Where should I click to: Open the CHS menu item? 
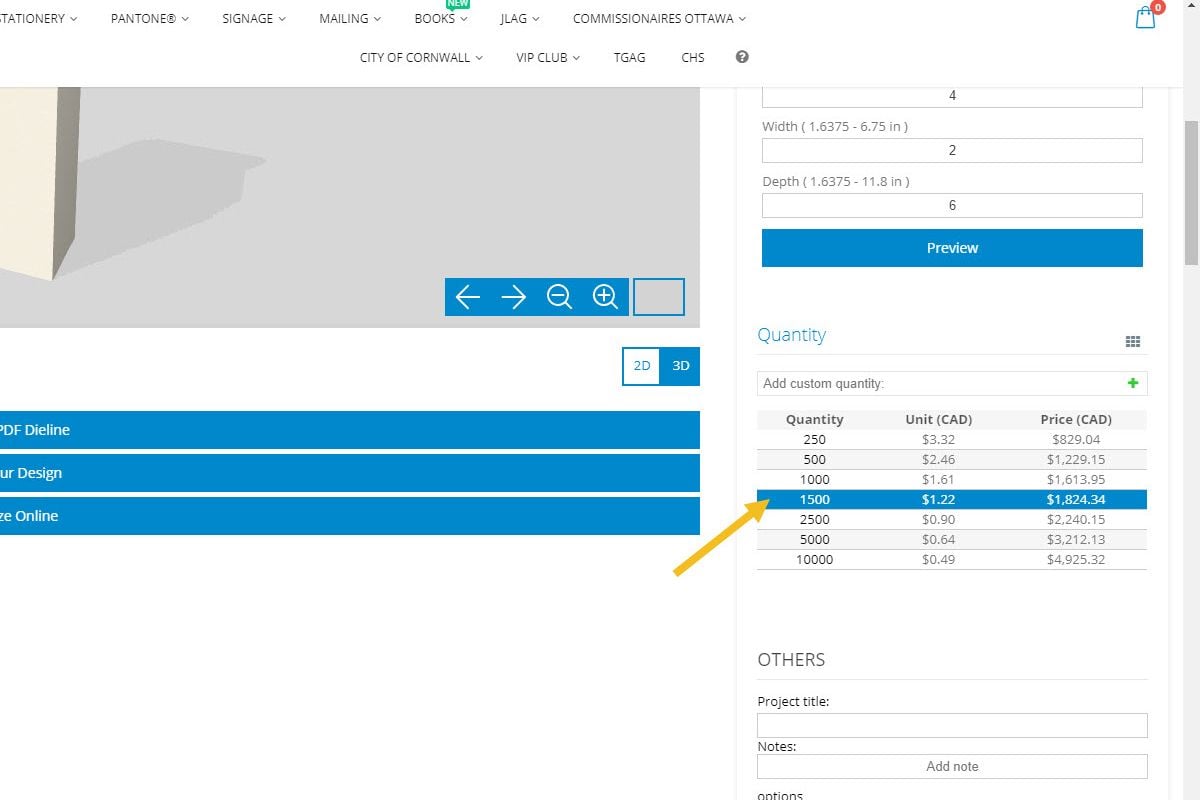pos(693,57)
